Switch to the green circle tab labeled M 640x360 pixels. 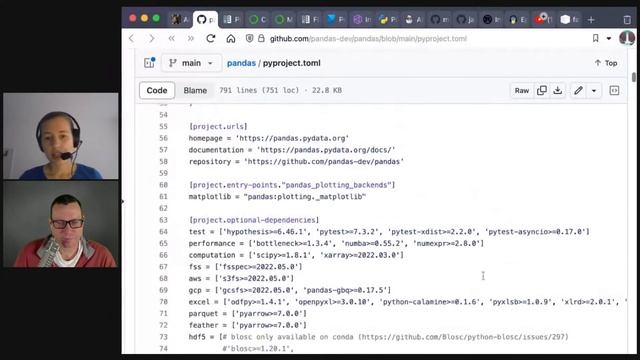point(284,20)
